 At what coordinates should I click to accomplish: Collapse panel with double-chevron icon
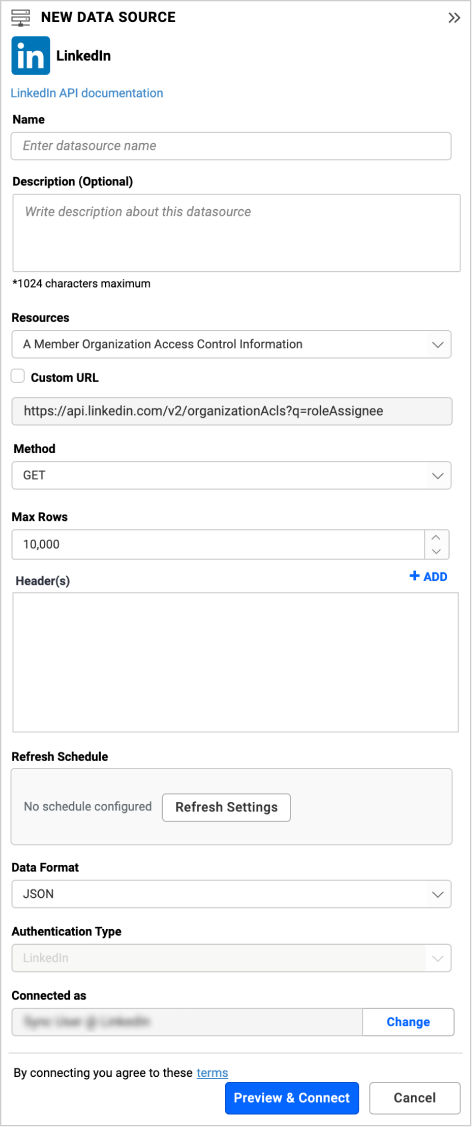pos(454,18)
